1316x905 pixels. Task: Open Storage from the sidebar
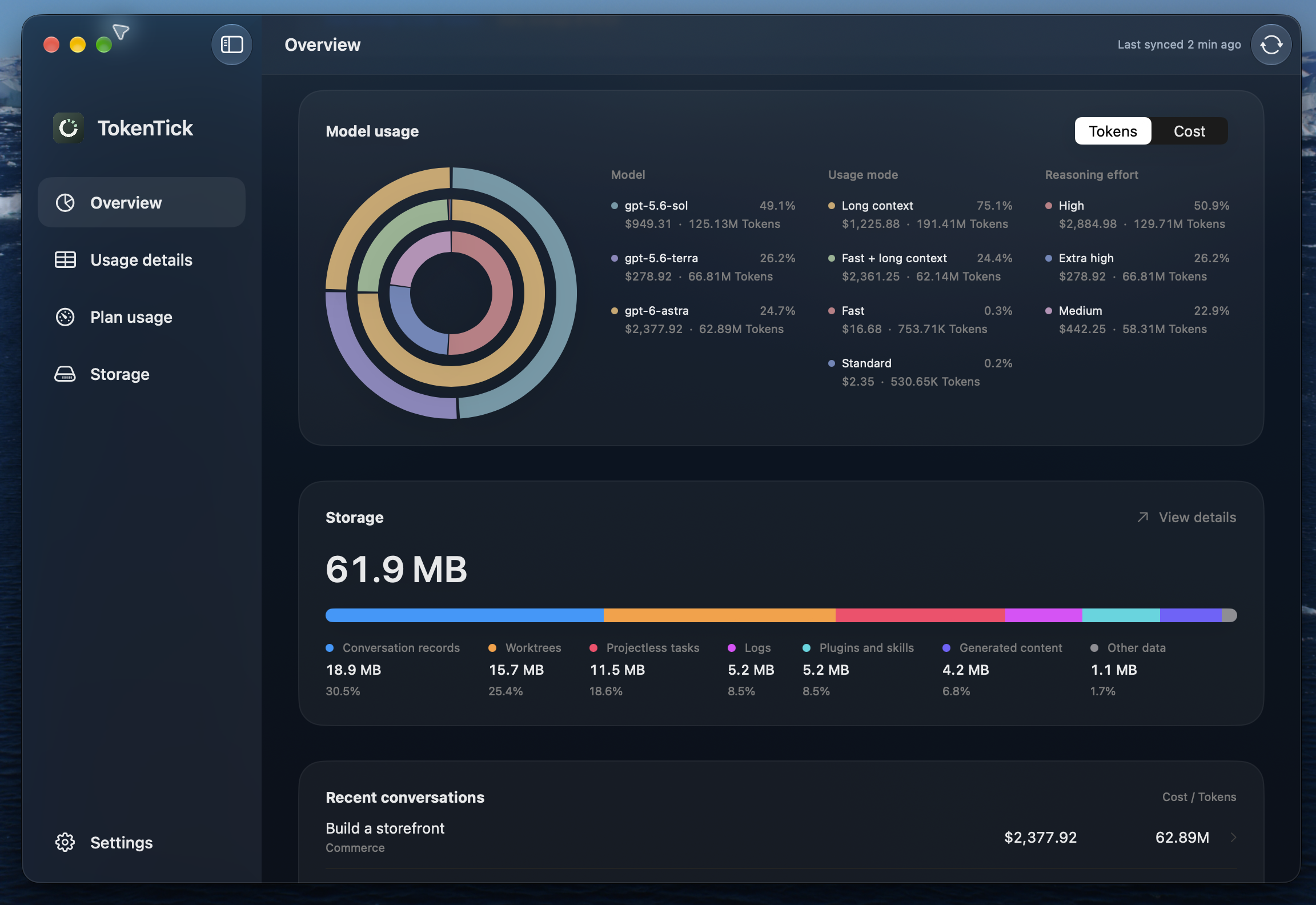coord(142,374)
